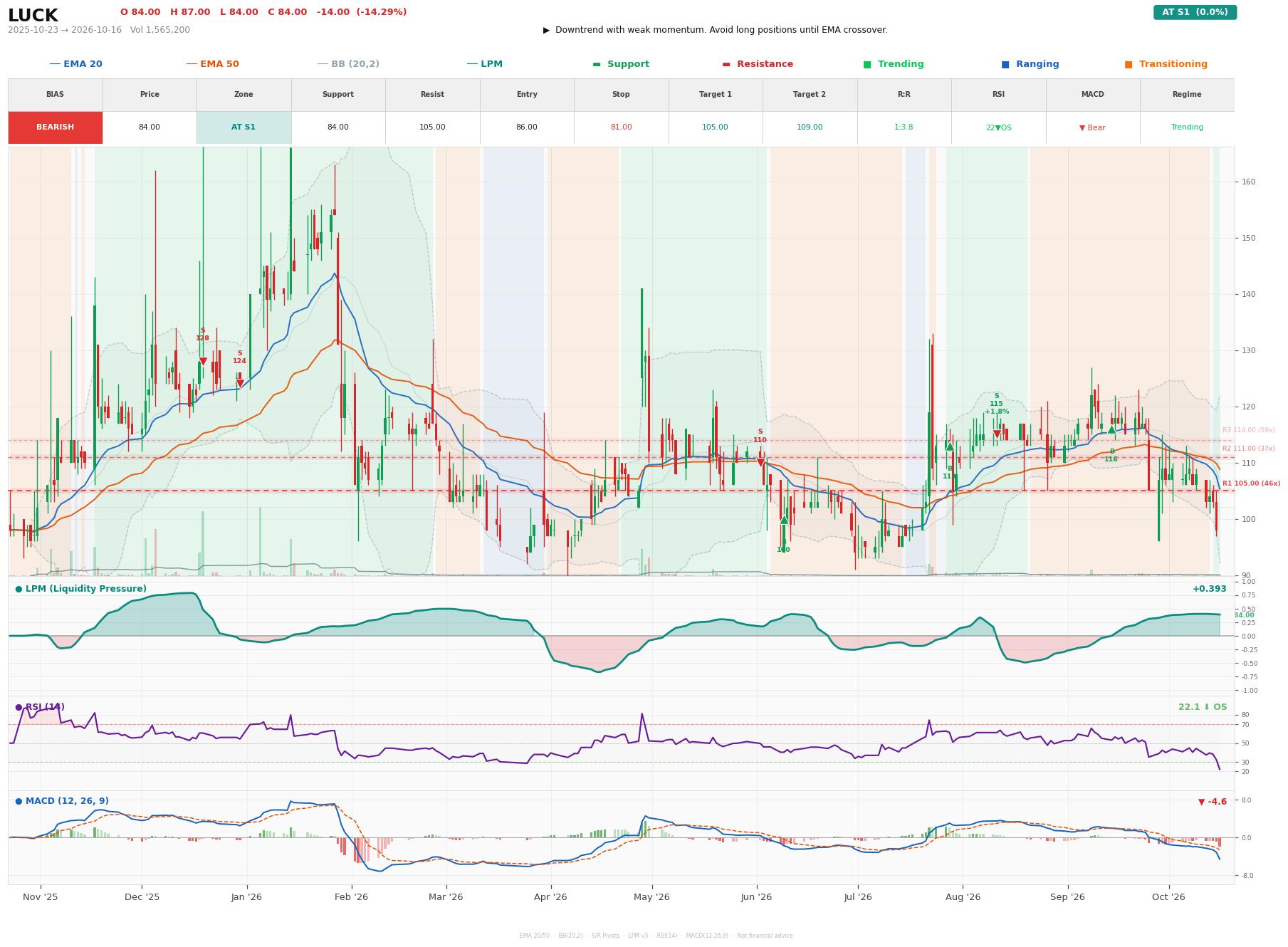Click the Ranging legend entry
Image resolution: width=1288 pixels, height=947 pixels.
[1030, 64]
